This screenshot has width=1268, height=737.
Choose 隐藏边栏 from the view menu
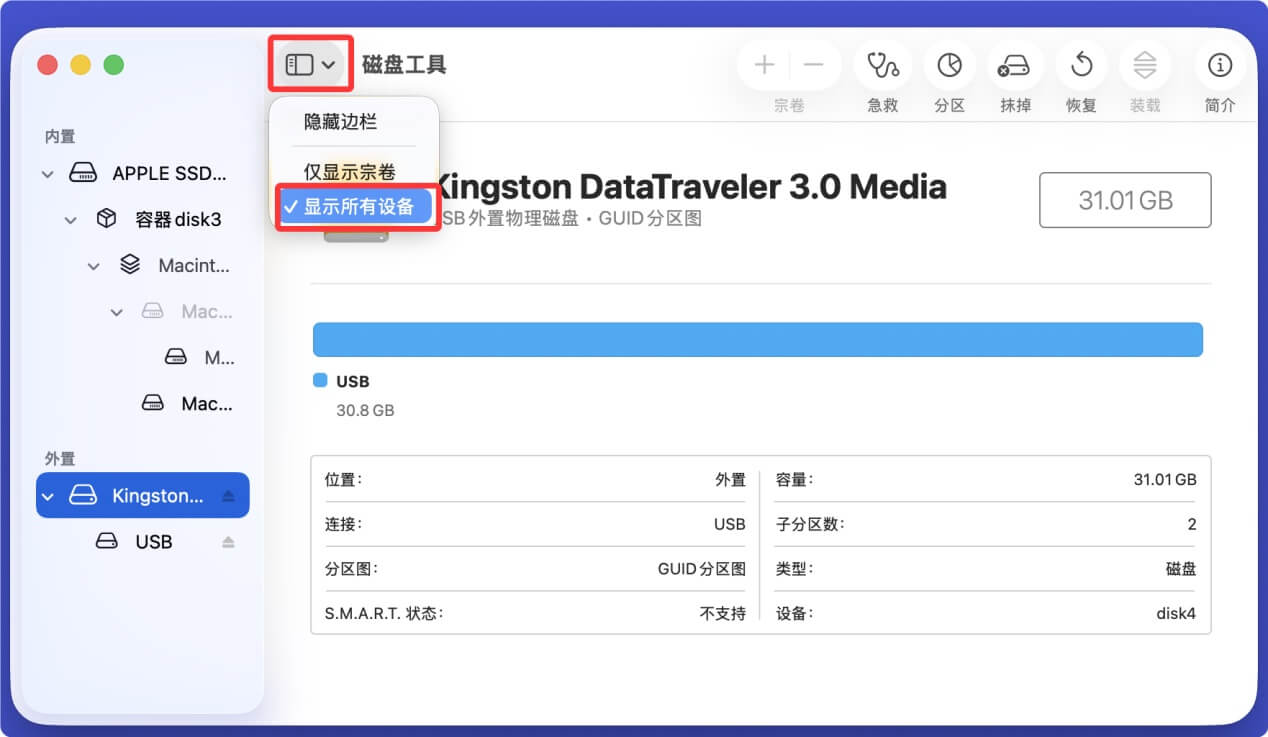(341, 122)
